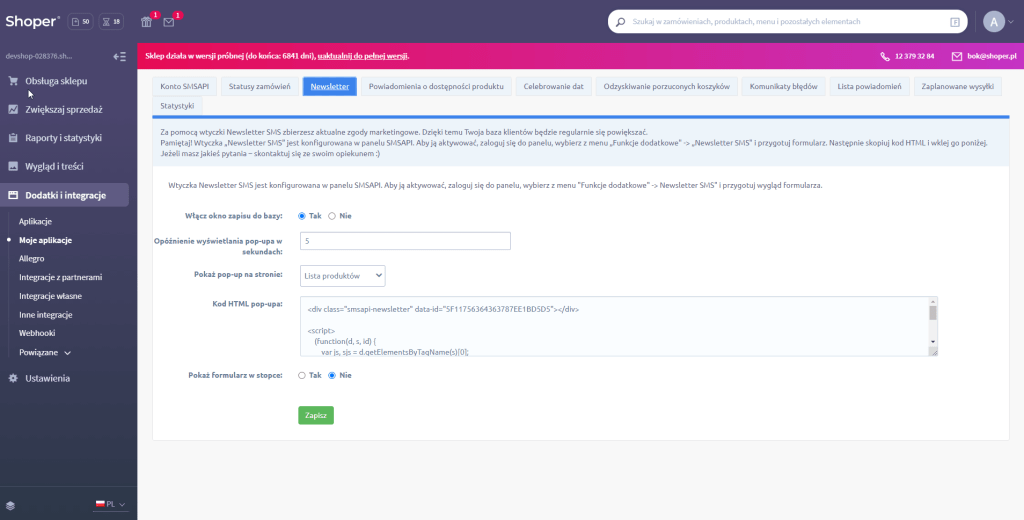Viewport: 1024px width, 520px height.
Task: Select Tak for Pokaż formularz w stopce
Action: [x=302, y=375]
